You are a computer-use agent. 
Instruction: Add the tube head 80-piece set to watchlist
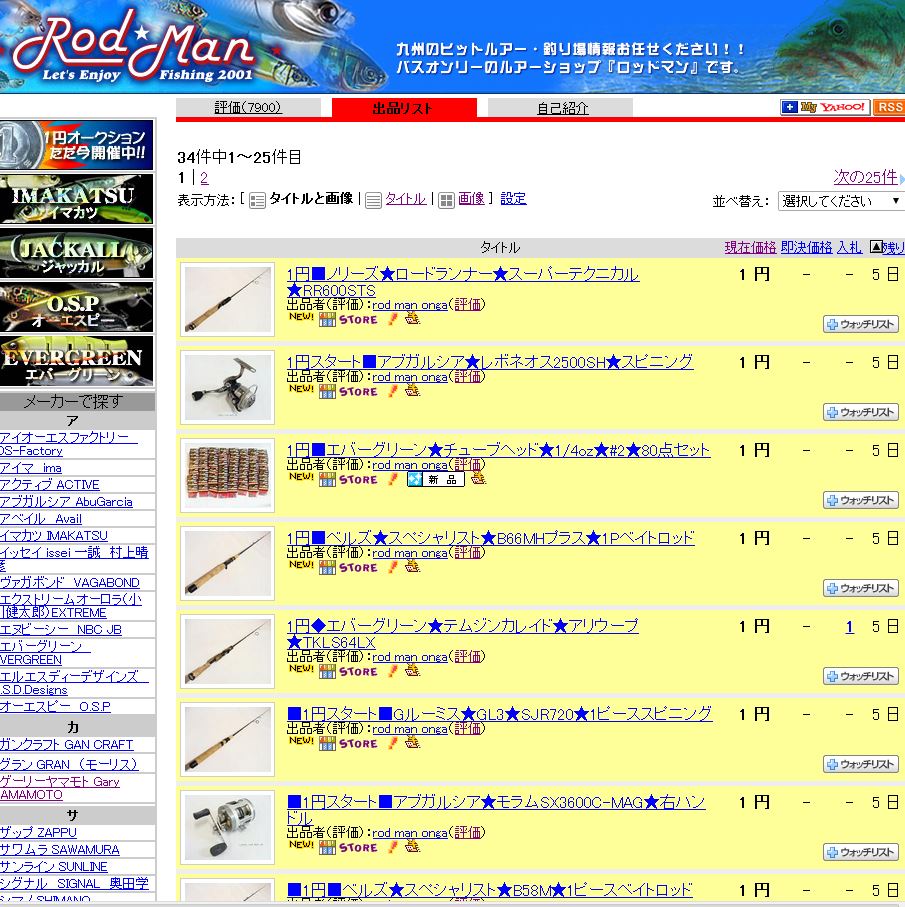click(861, 500)
